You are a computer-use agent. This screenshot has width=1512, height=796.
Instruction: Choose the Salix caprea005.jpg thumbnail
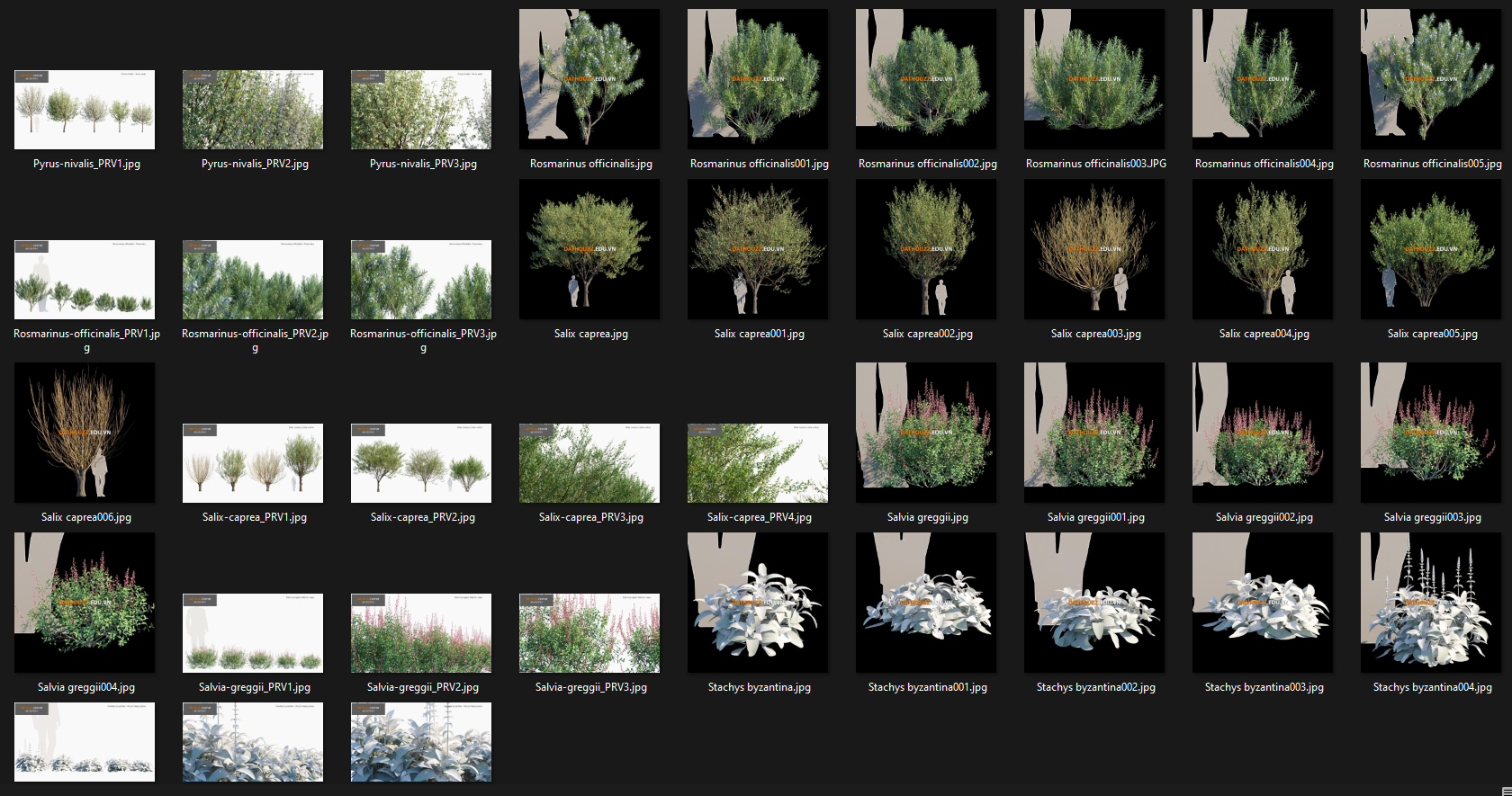[1431, 249]
